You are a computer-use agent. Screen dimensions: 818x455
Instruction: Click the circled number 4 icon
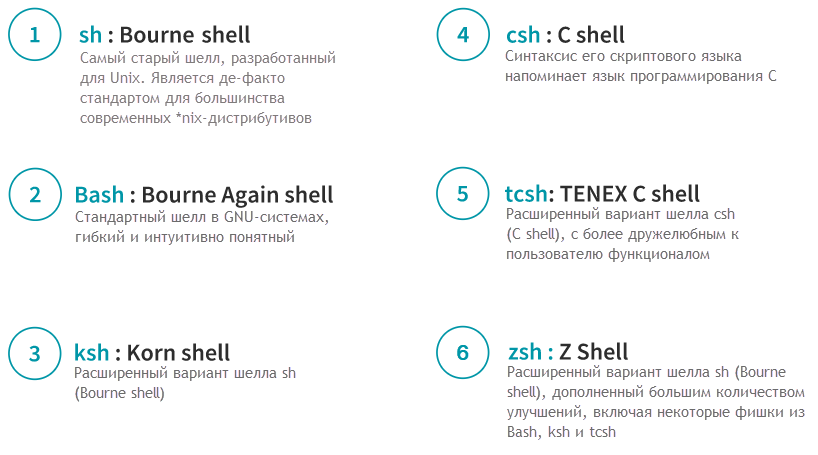click(463, 36)
